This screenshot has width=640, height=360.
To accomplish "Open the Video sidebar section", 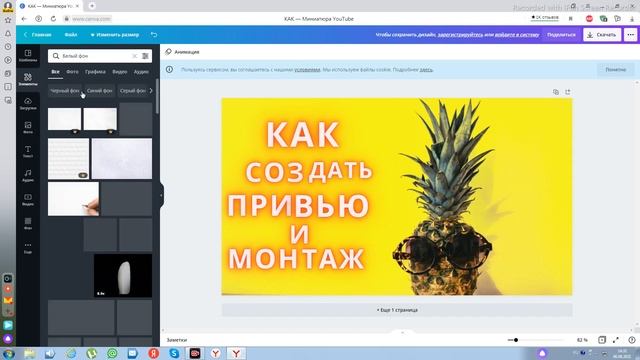I will click(28, 200).
